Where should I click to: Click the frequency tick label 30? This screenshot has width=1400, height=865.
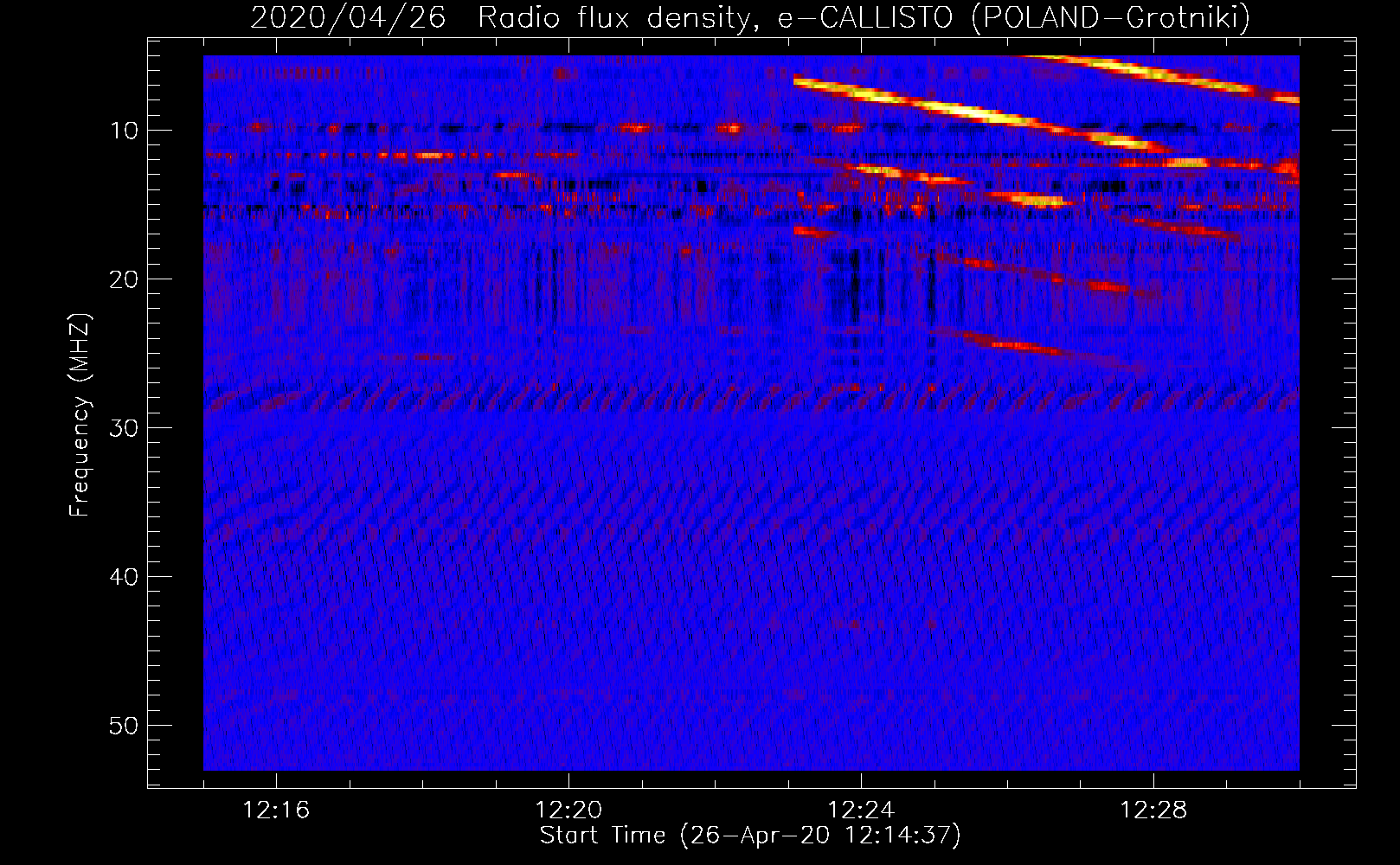(x=125, y=428)
